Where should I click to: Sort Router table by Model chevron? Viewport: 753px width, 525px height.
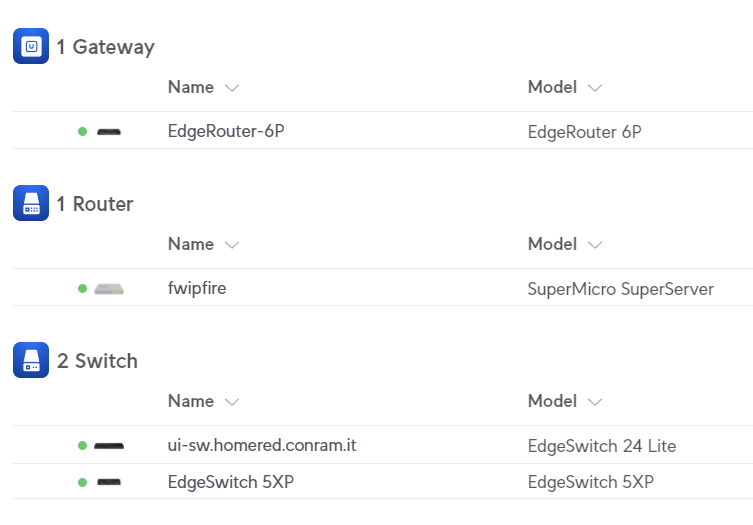[595, 245]
